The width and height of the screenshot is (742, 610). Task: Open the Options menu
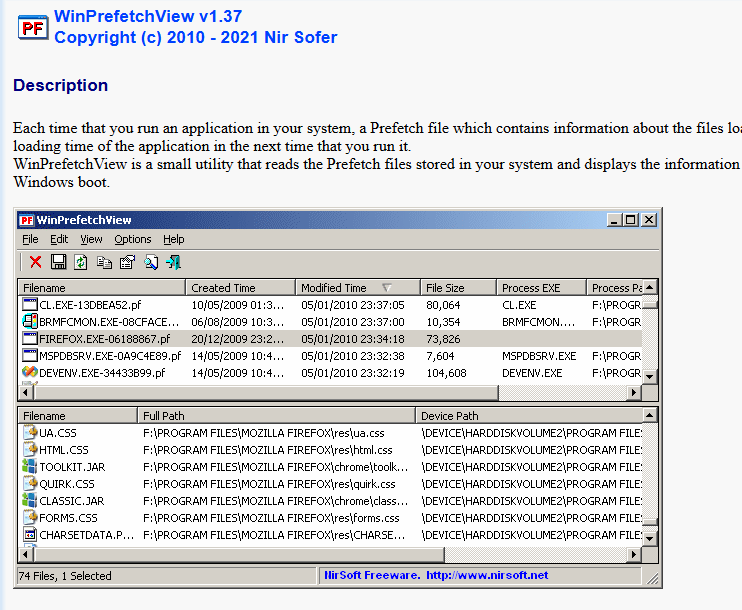[x=132, y=239]
